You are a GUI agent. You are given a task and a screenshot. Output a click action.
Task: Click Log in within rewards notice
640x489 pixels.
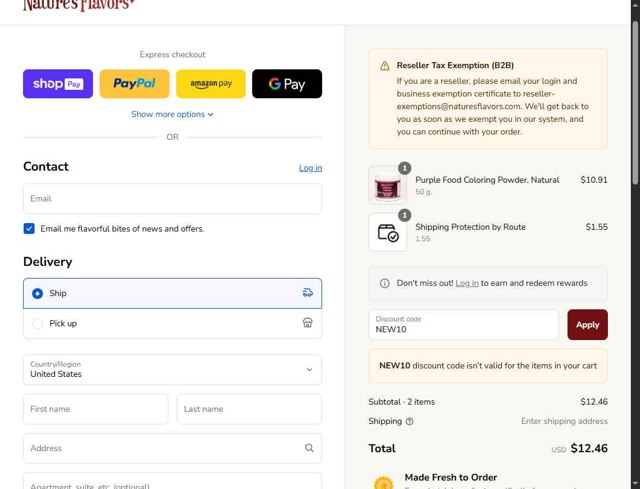467,283
